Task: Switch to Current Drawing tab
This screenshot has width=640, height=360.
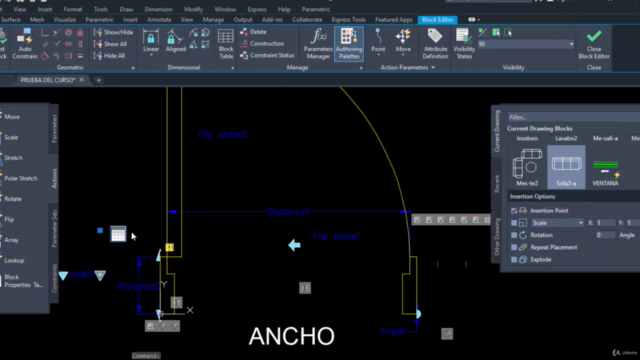Action: pos(497,131)
